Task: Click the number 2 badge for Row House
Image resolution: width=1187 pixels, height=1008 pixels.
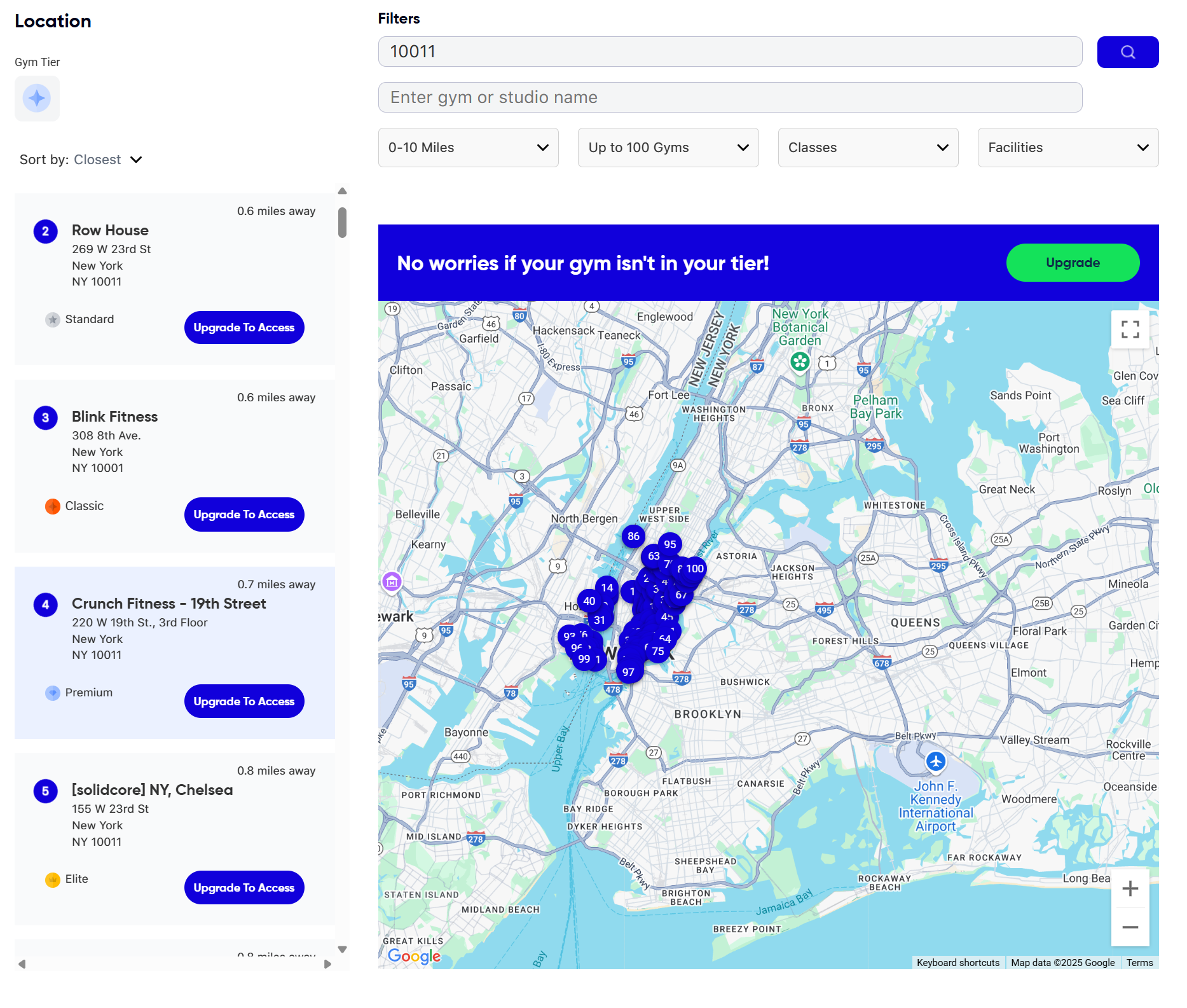Action: click(45, 231)
